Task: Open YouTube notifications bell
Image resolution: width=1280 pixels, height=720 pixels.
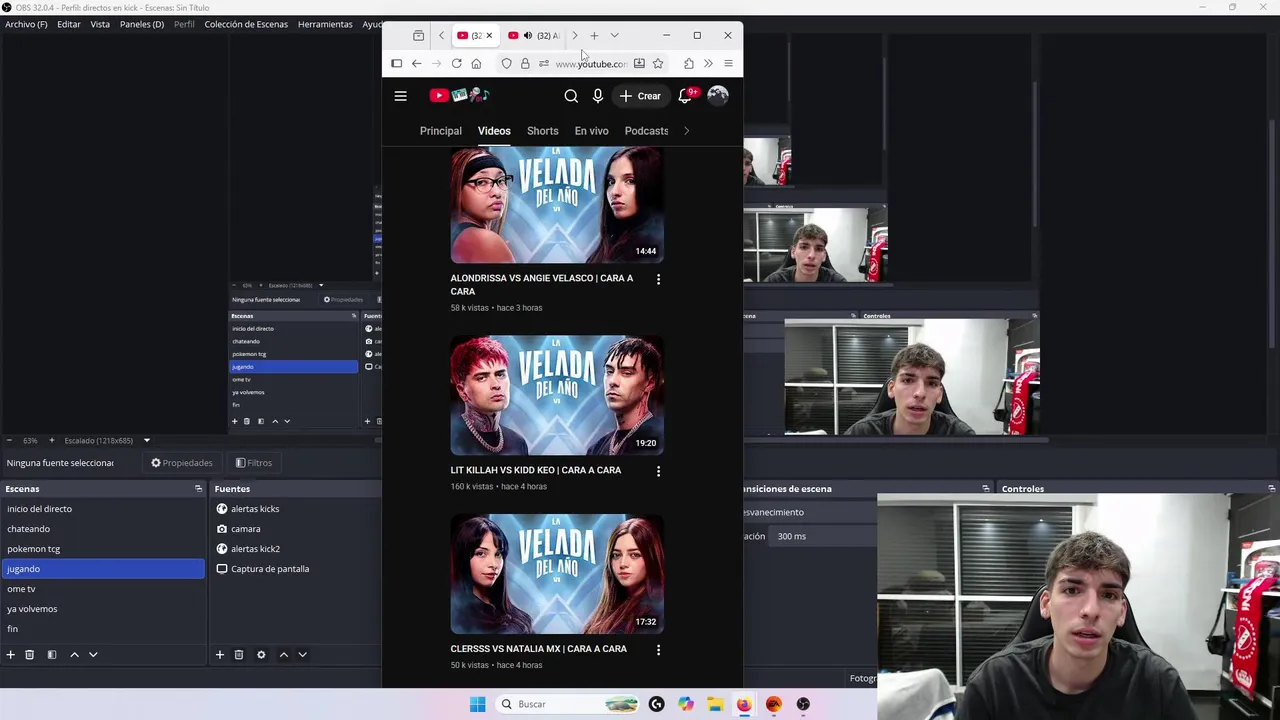Action: coord(685,96)
